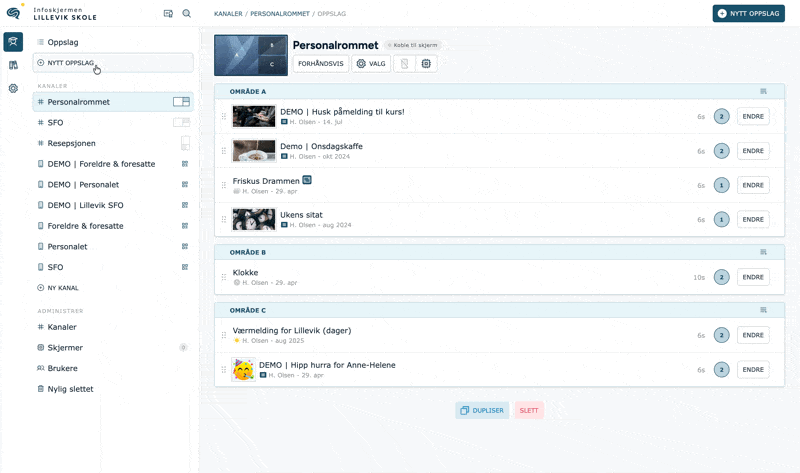
Task: Click the crossed-out device icon by VALG
Action: click(404, 64)
